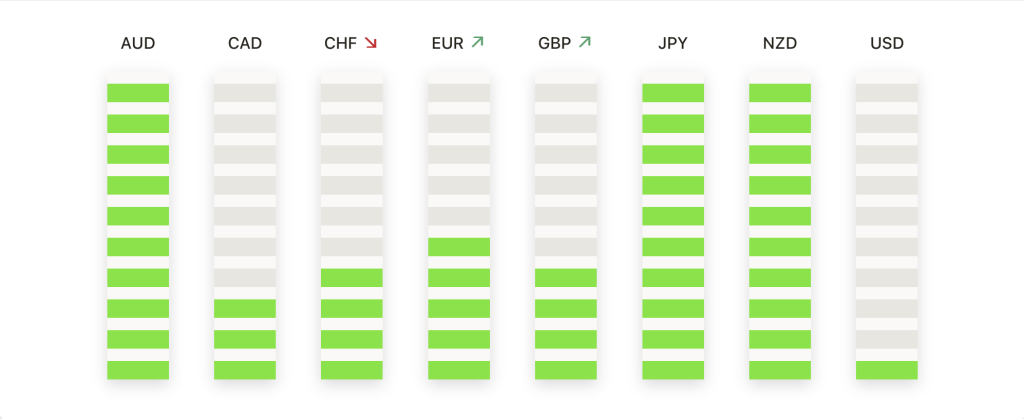Viewport: 1024px width, 419px height.
Task: Select the GBP currency label text
Action: [554, 44]
